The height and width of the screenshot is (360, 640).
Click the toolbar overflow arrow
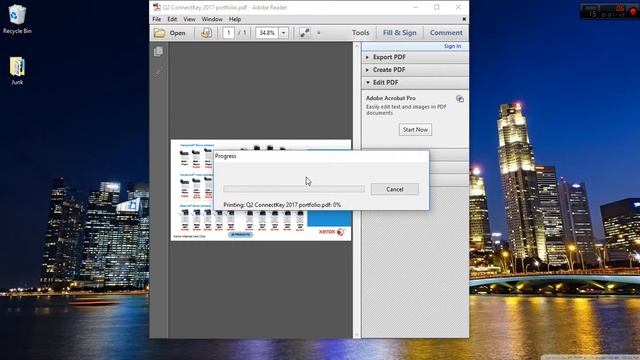point(319,33)
